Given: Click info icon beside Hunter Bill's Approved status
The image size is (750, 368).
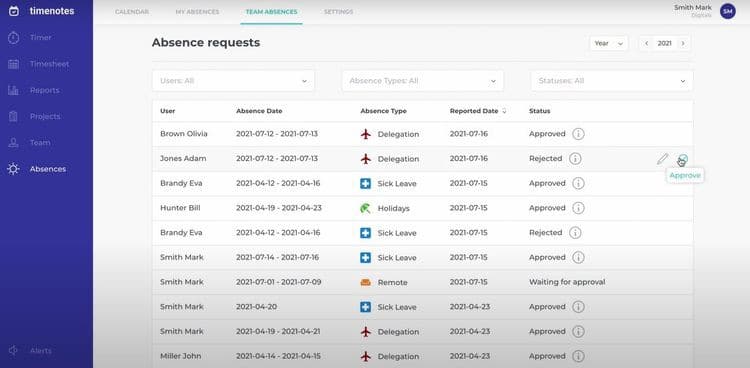Looking at the screenshot, I should [578, 208].
